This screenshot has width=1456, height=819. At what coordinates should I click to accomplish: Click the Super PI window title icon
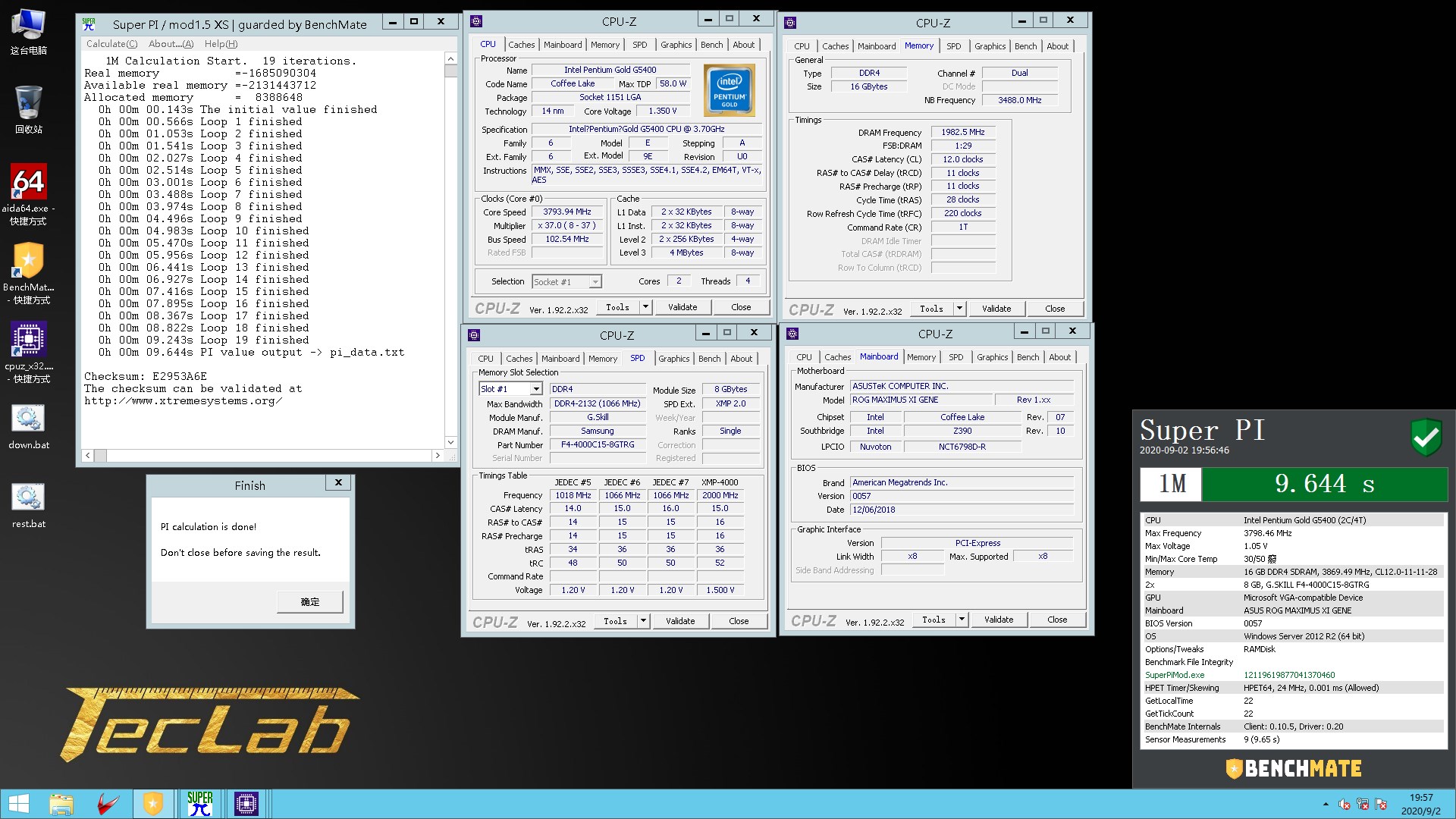89,24
